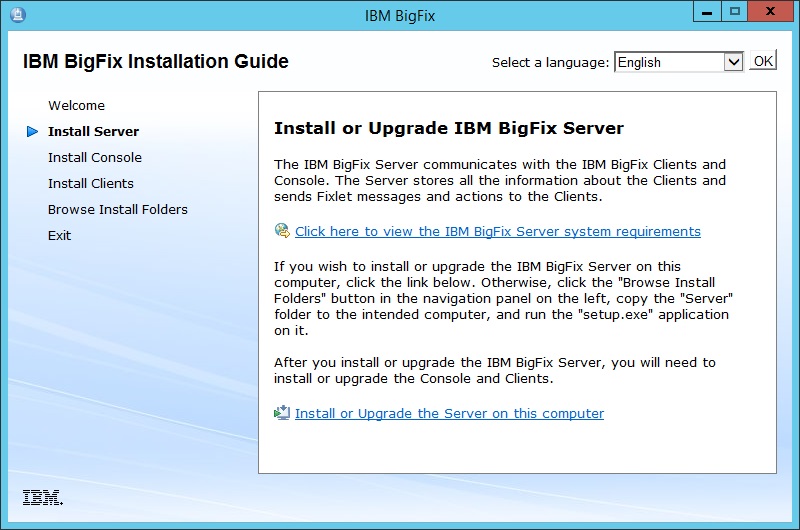This screenshot has width=800, height=530.
Task: Click the installer icon beside Install or Upgrade link
Action: pos(282,413)
